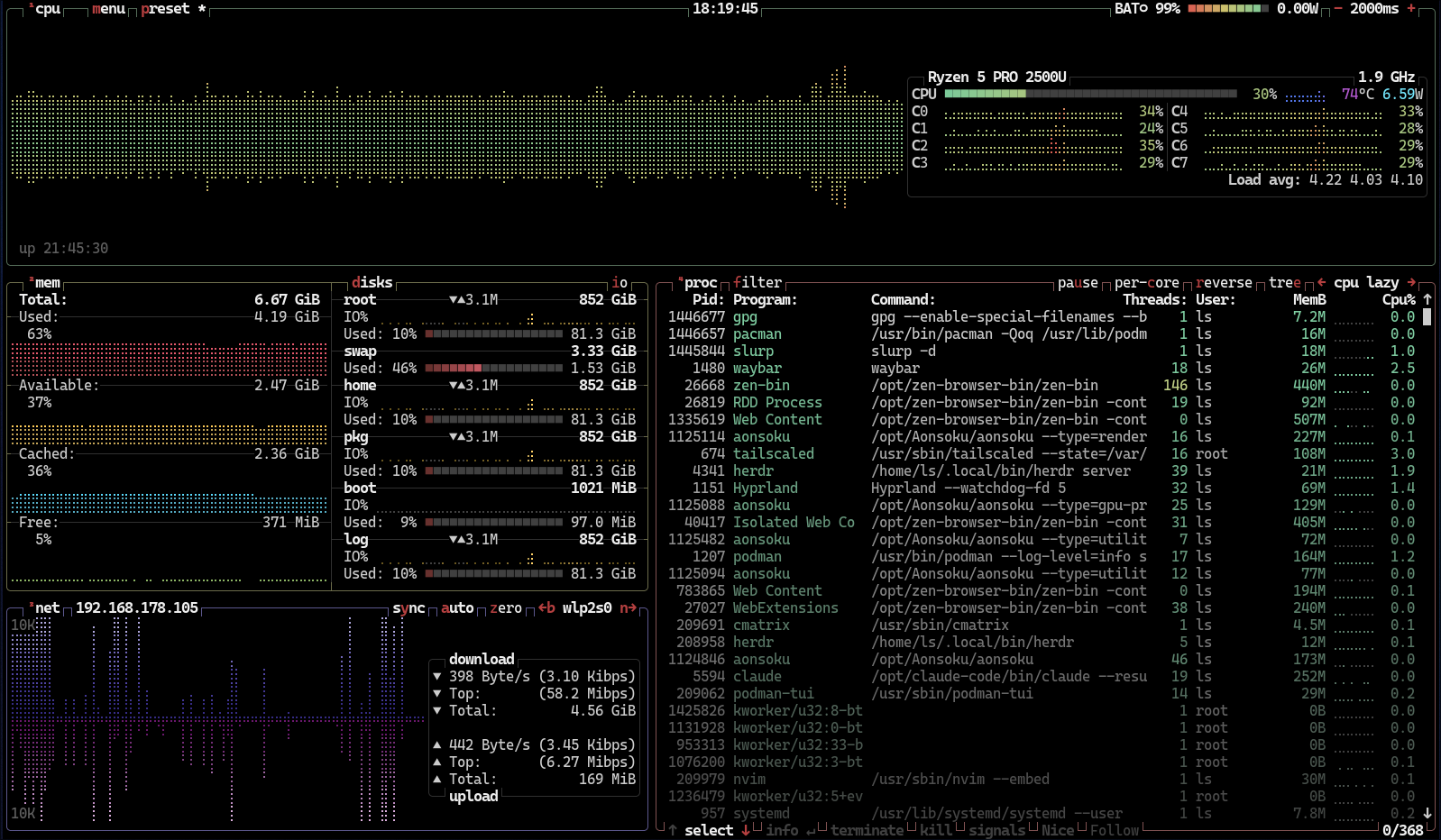The image size is (1441, 840).
Task: Click Nice in process footer
Action: pyautogui.click(x=1058, y=830)
